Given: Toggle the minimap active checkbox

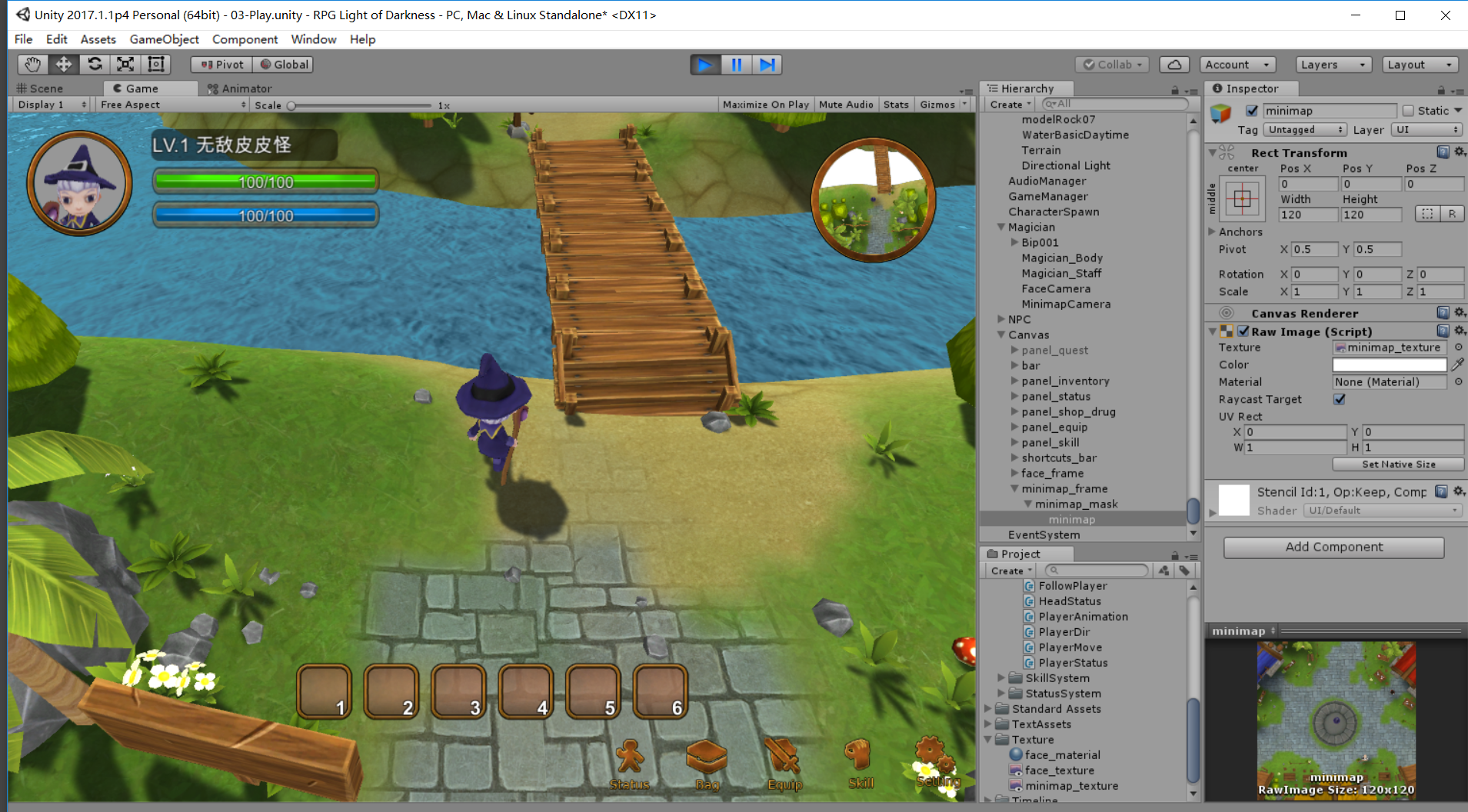Looking at the screenshot, I should pos(1252,111).
